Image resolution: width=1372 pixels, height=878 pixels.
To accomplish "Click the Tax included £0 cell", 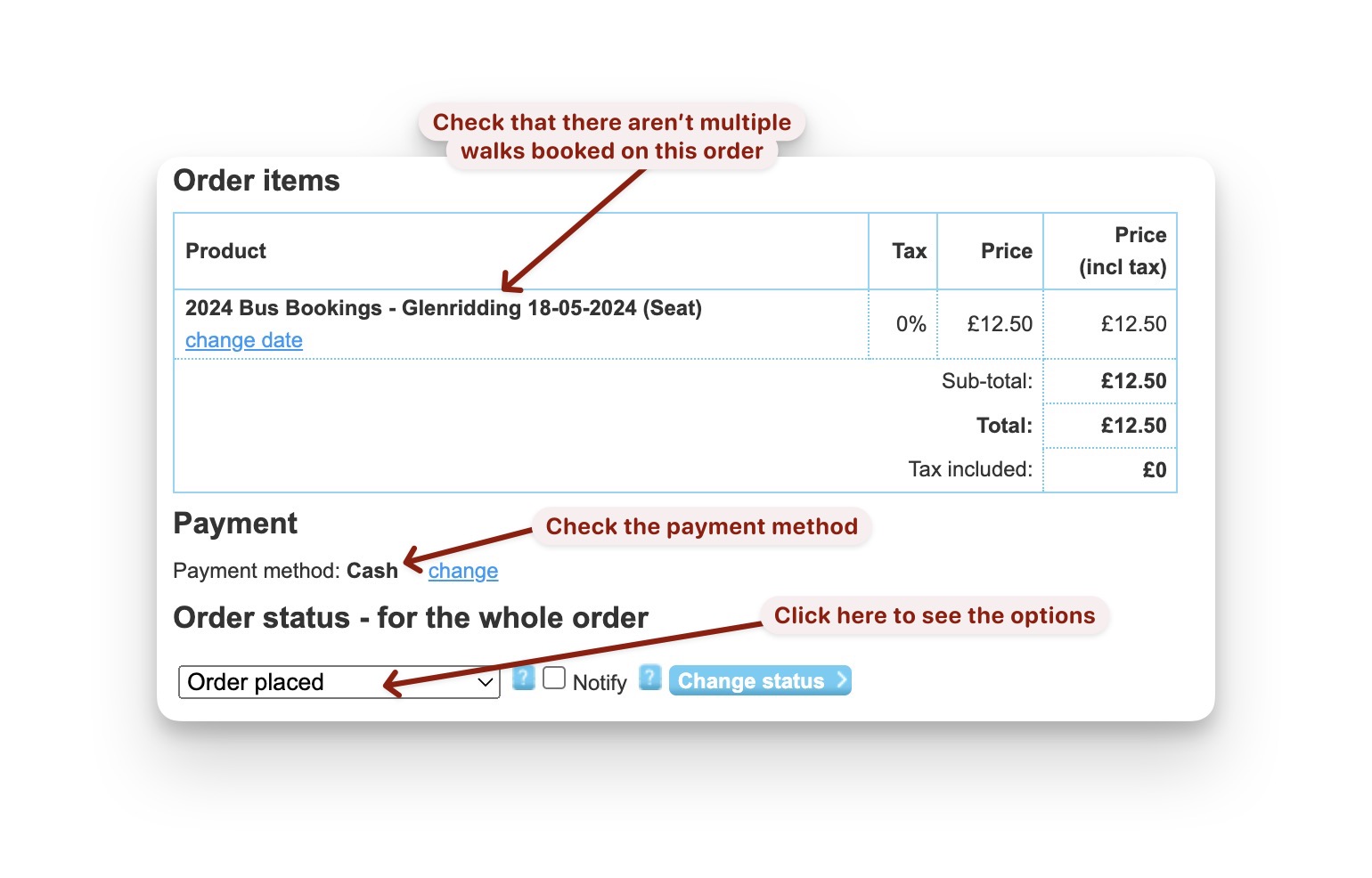I will tap(1154, 469).
